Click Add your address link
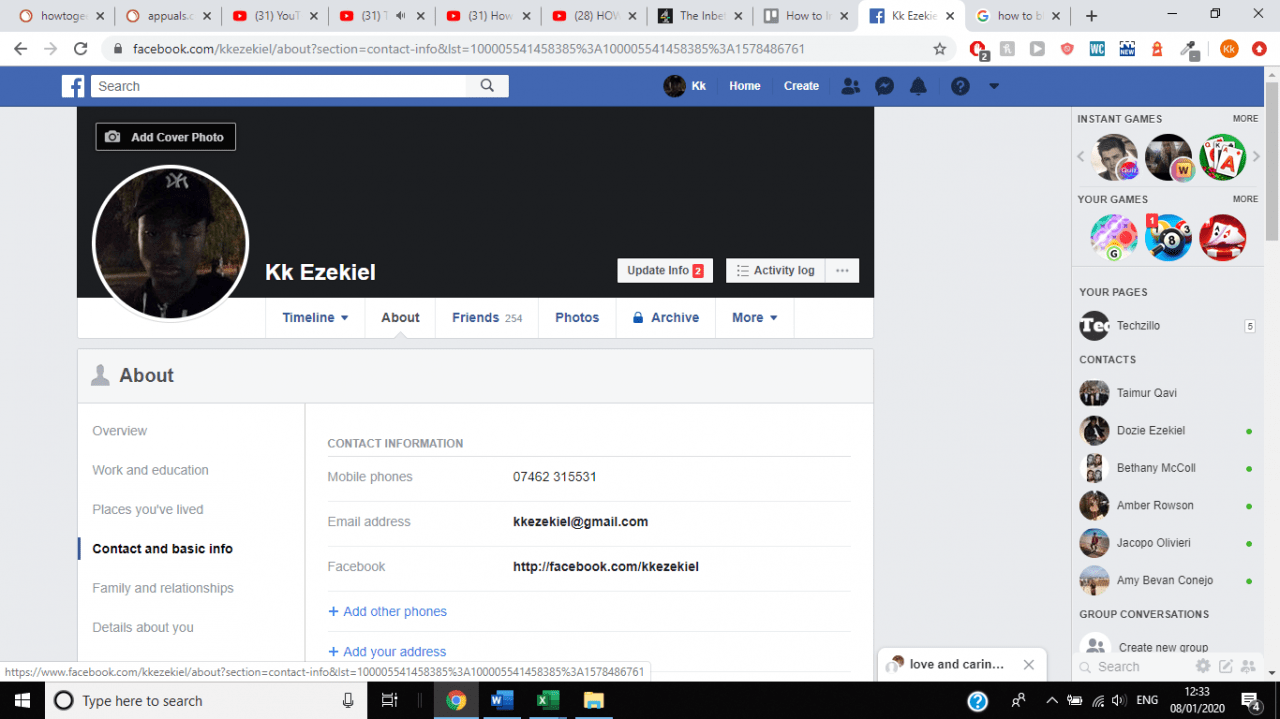The image size is (1280, 719). [387, 651]
